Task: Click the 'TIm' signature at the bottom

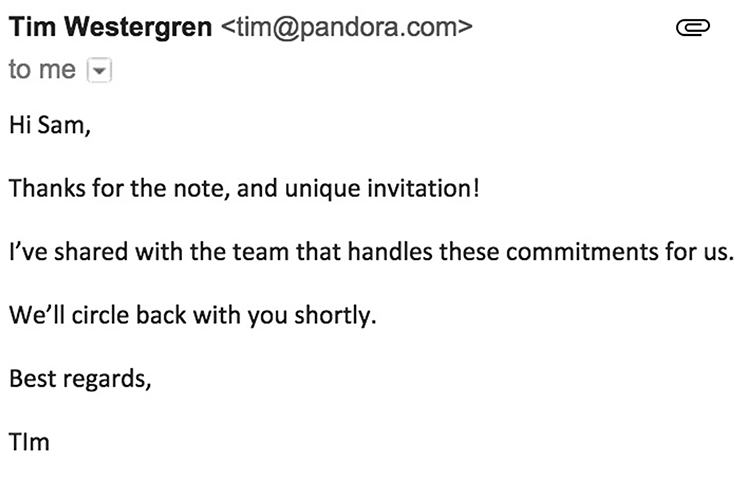Action: [x=29, y=442]
